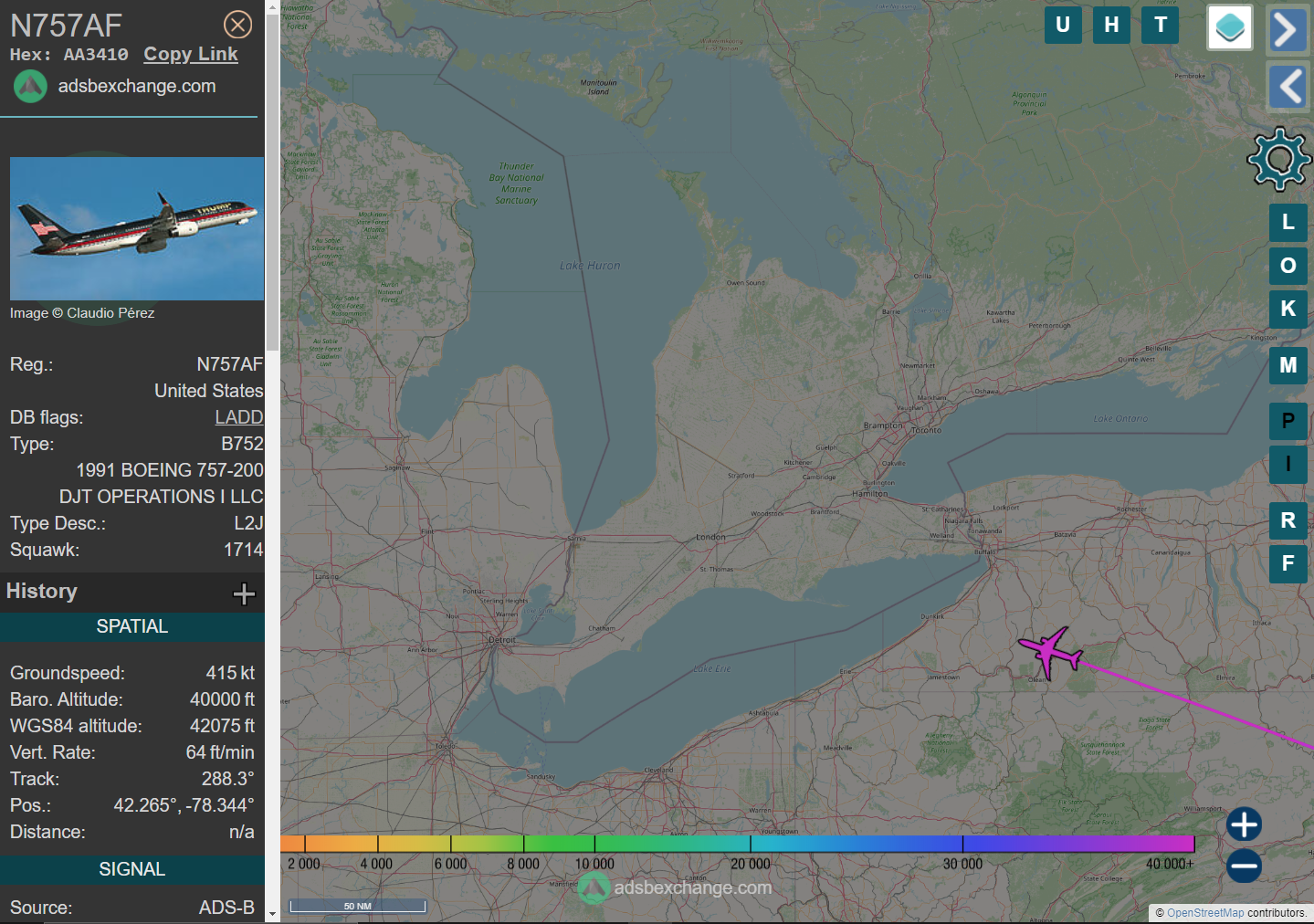The image size is (1314, 924).
Task: Click the Source value ADS-B
Action: [x=226, y=908]
